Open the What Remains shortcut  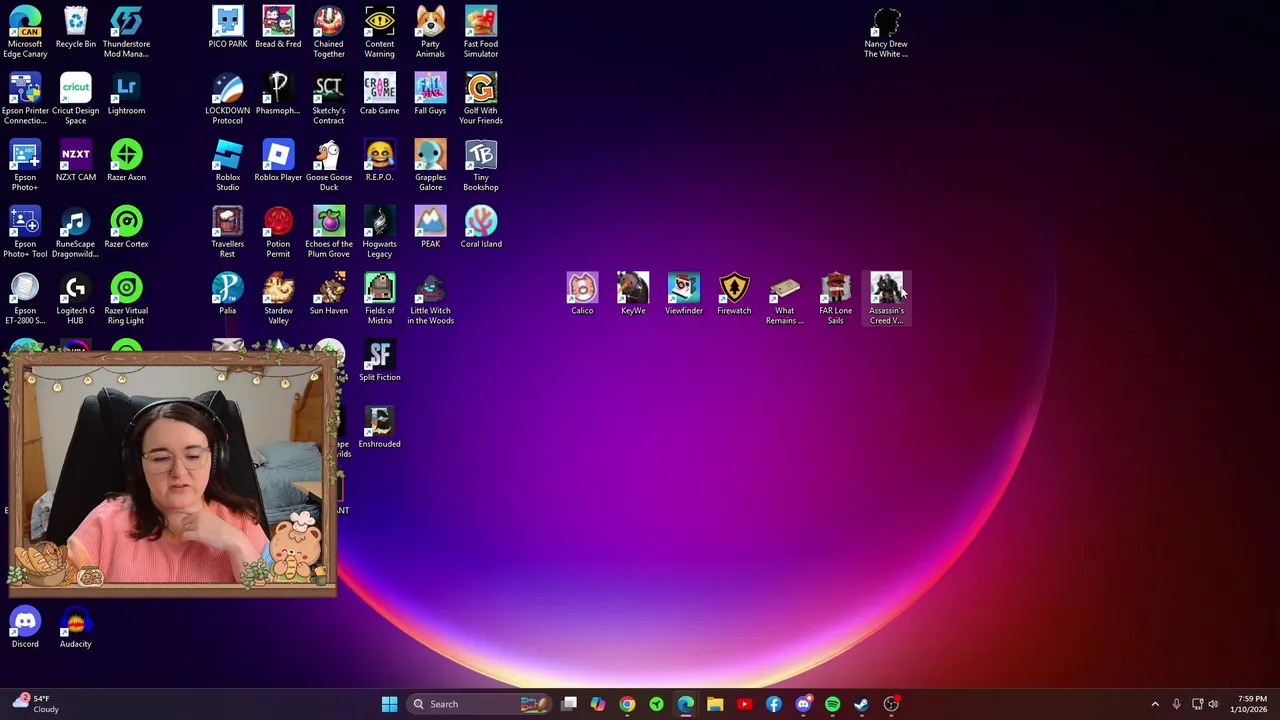[785, 299]
